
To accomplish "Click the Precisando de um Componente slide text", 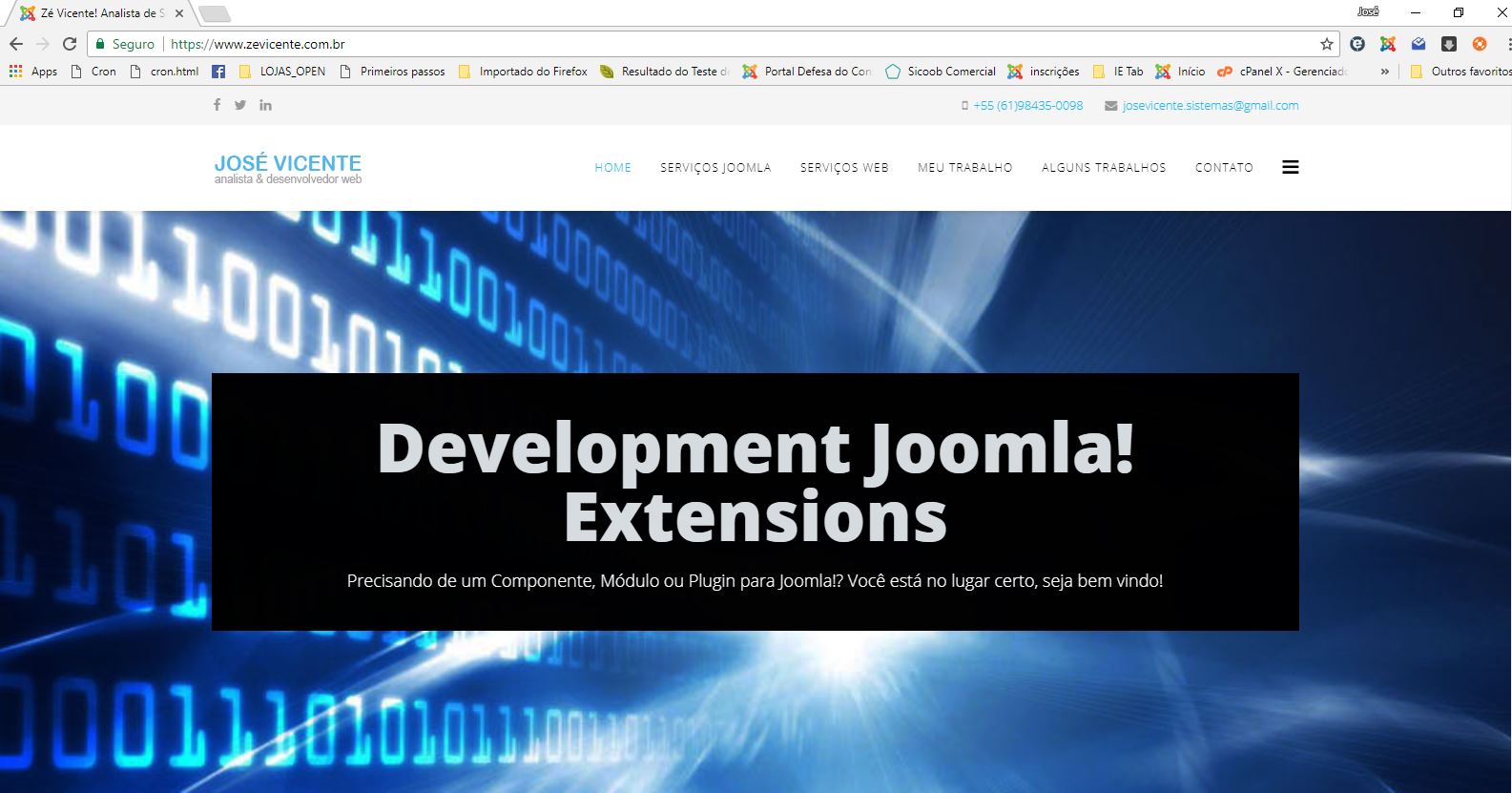I will point(755,580).
